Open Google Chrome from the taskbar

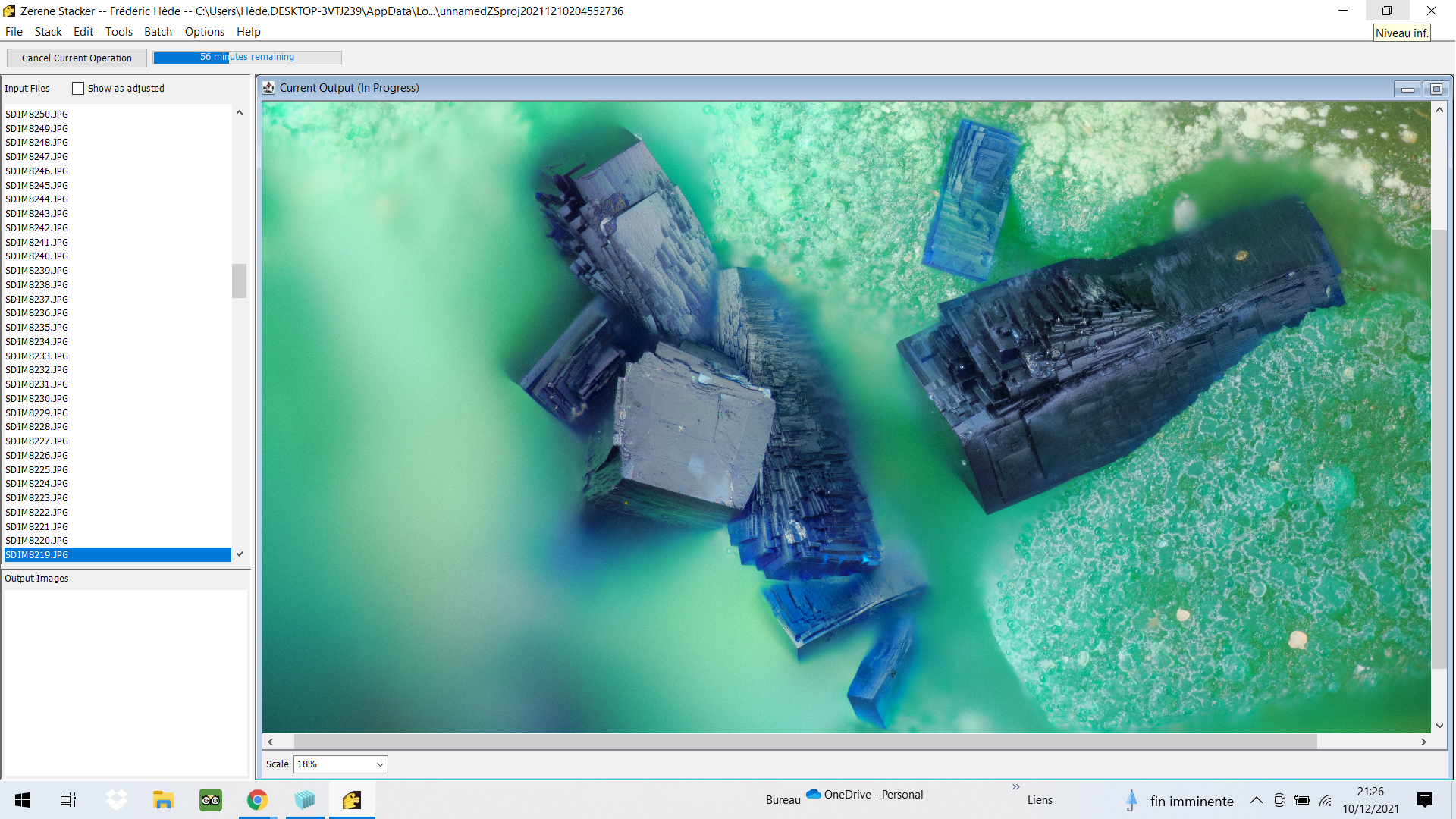(258, 800)
